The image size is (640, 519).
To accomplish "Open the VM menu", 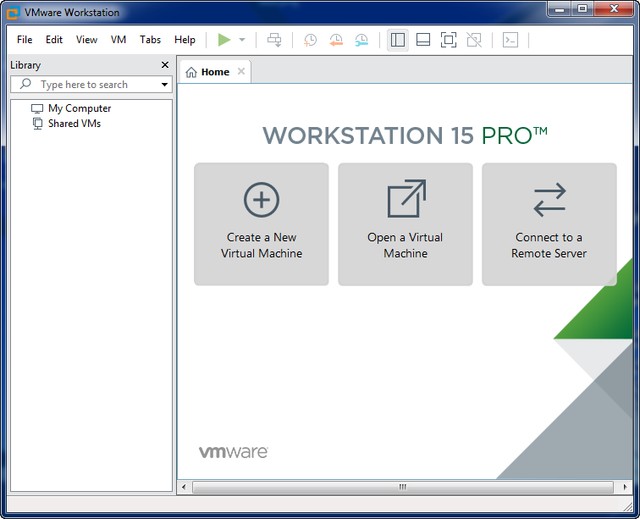I will click(118, 40).
